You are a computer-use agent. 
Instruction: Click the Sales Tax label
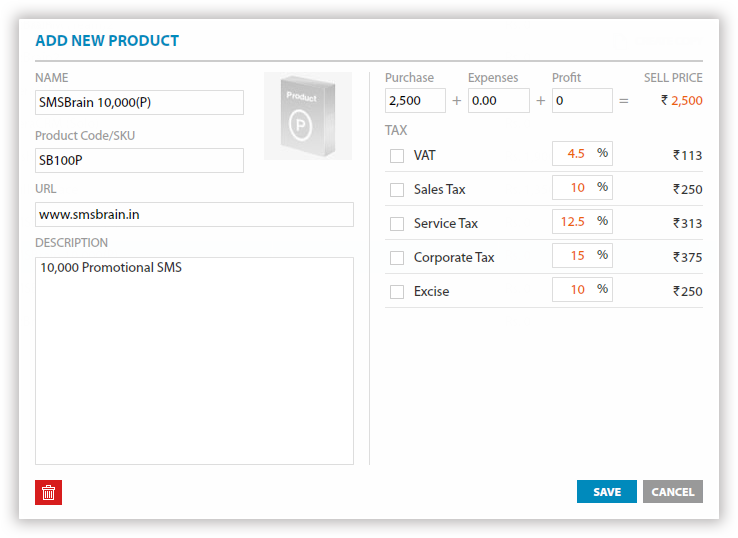coord(440,190)
